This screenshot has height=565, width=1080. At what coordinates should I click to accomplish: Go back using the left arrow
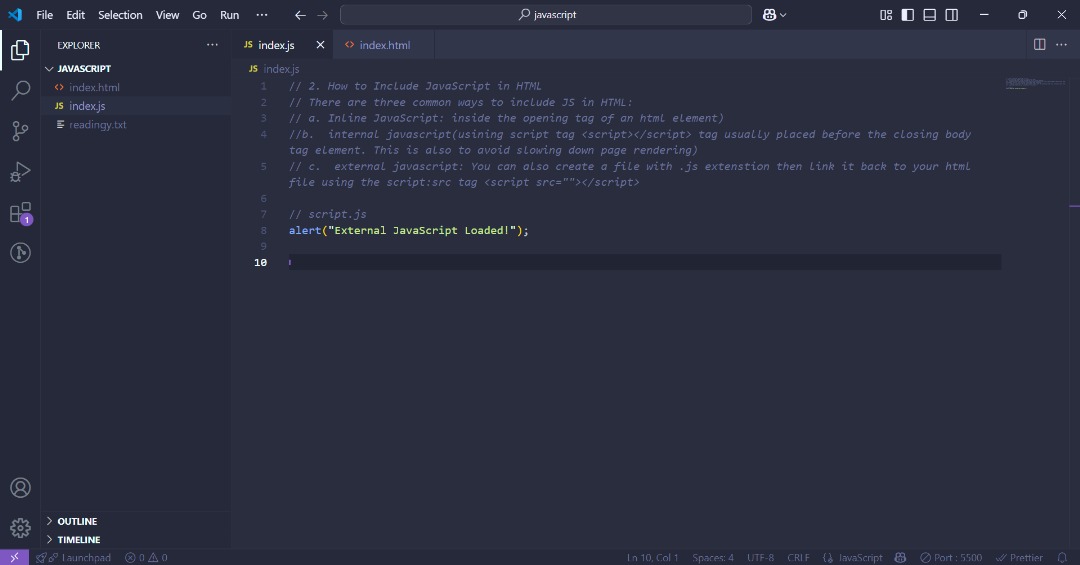pyautogui.click(x=300, y=14)
